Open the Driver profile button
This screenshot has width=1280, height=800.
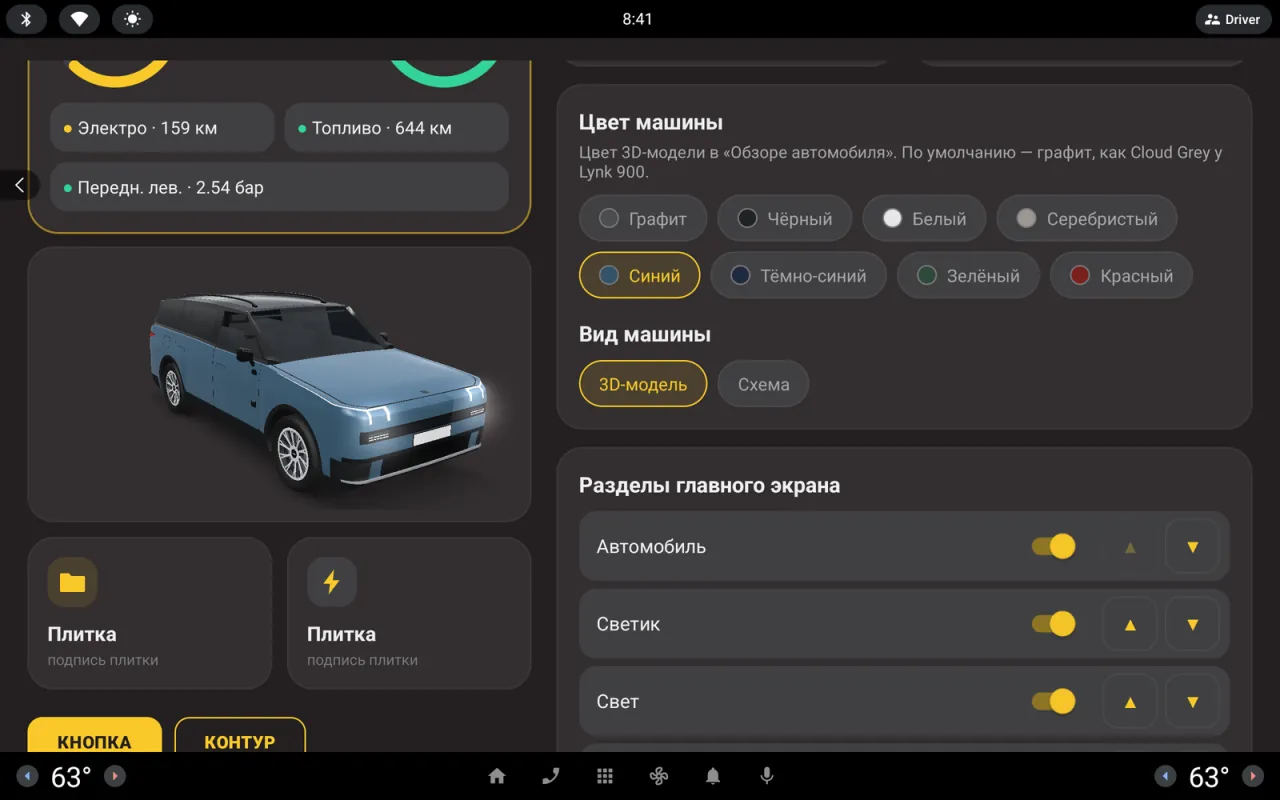pos(1233,19)
